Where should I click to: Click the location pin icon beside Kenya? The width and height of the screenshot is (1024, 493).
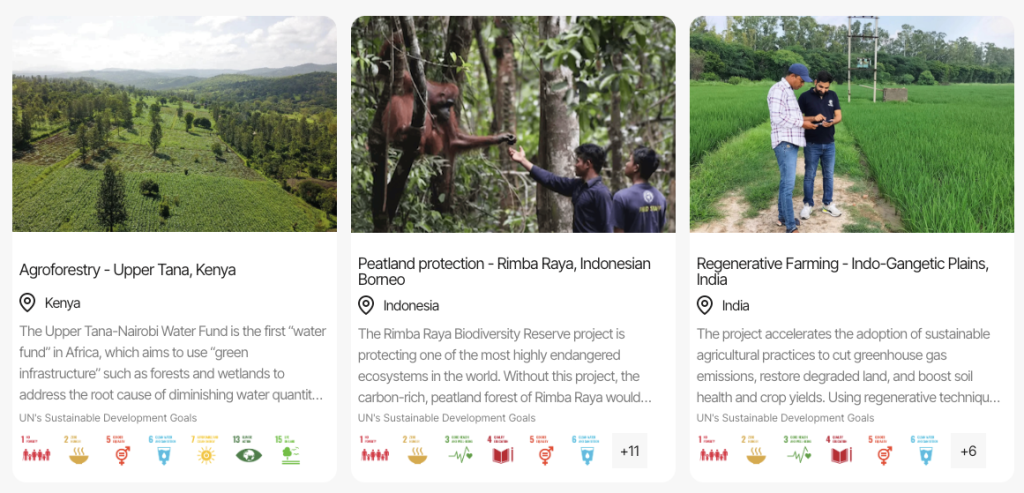tap(28, 303)
